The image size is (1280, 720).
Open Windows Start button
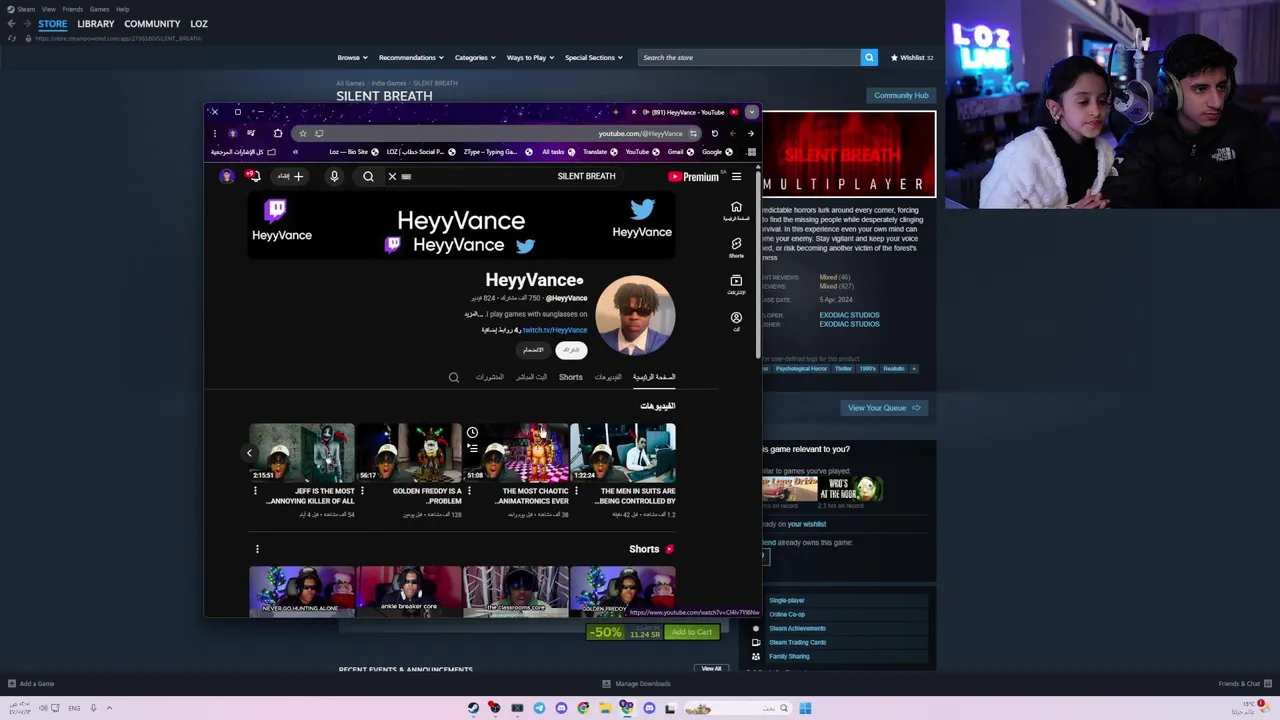click(805, 708)
